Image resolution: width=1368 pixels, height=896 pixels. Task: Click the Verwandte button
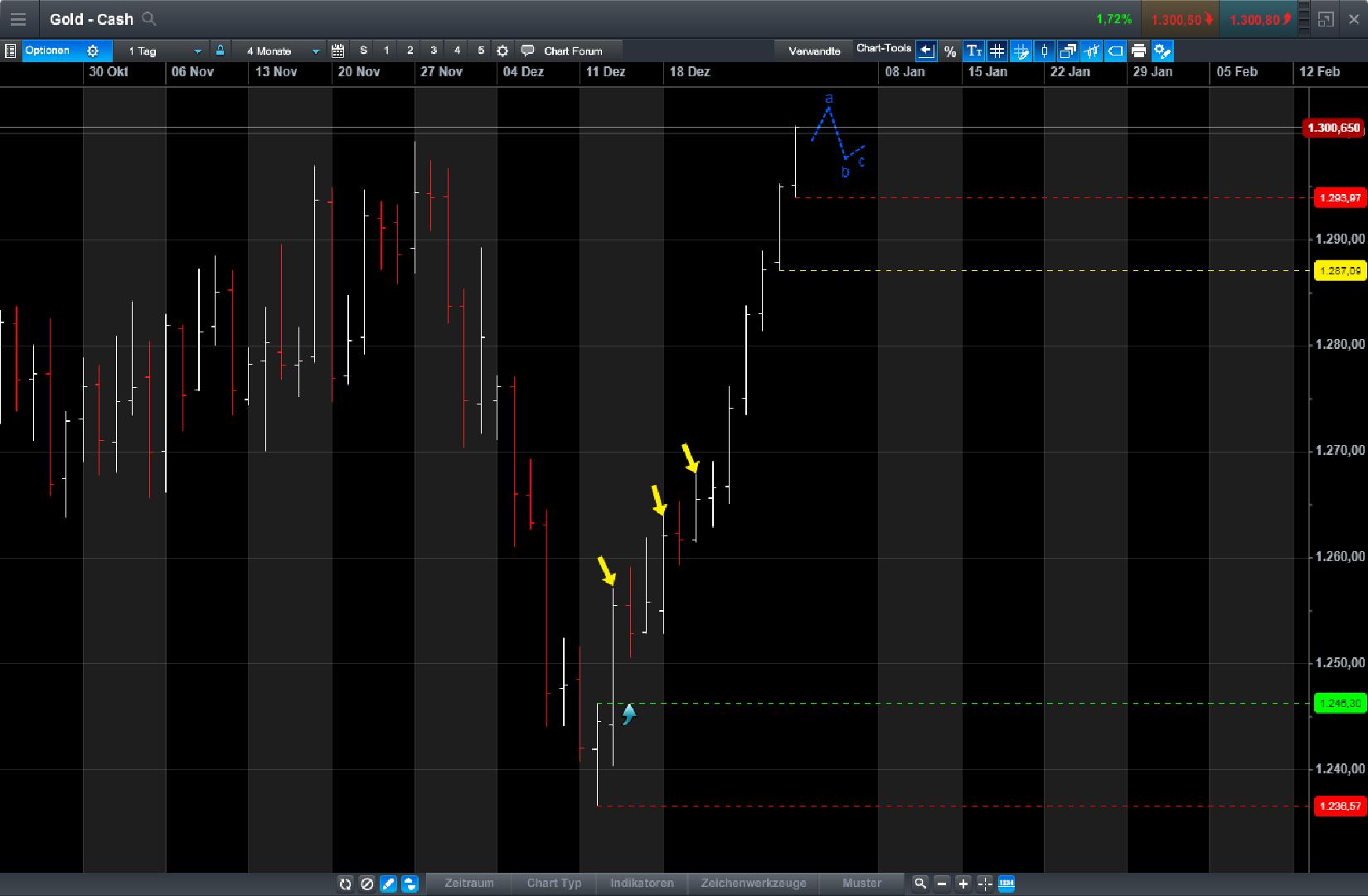pos(813,50)
